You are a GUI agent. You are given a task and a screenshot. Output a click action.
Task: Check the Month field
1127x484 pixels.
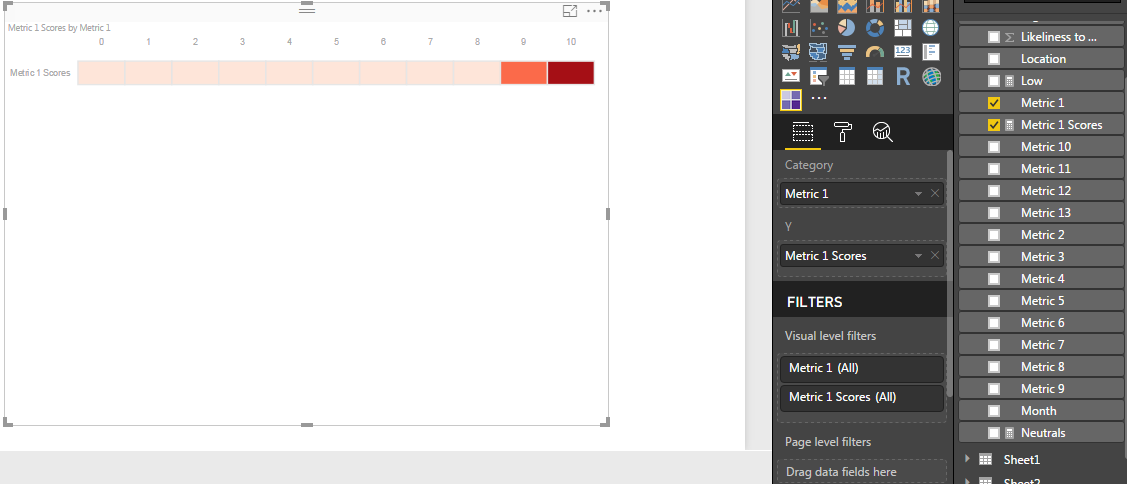click(x=994, y=411)
